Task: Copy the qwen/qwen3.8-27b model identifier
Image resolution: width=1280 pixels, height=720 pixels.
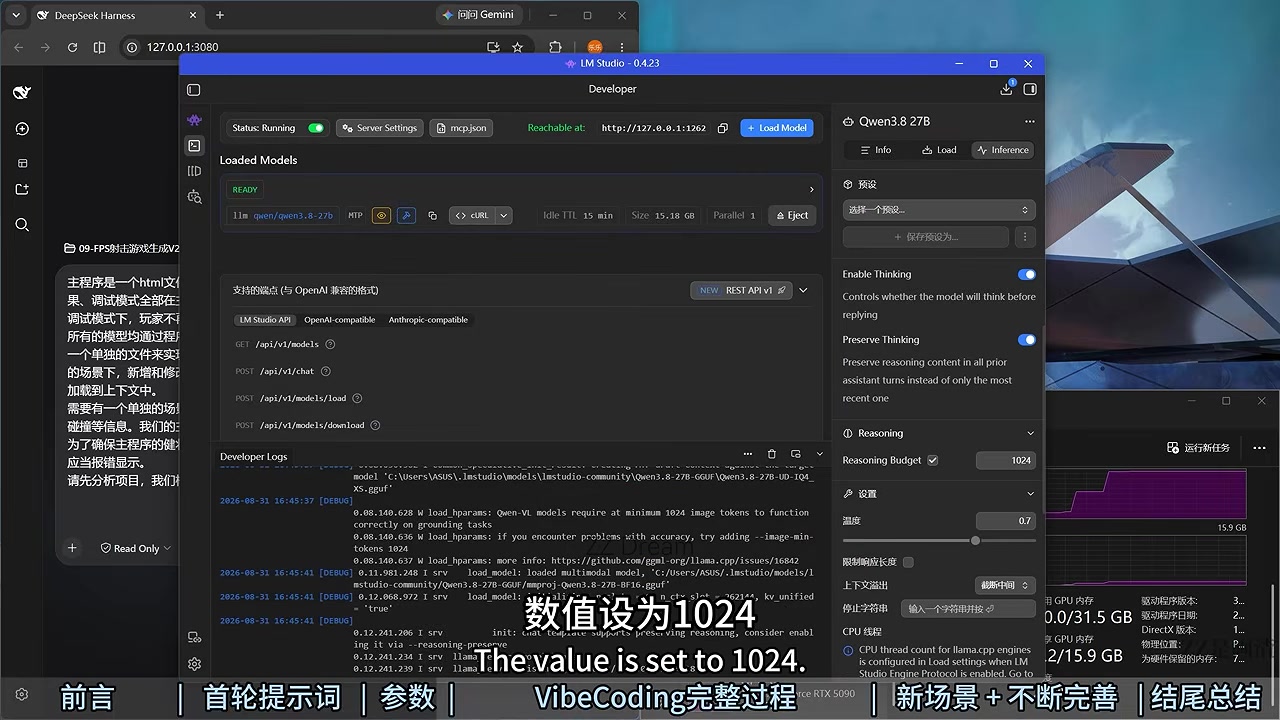Action: [432, 215]
